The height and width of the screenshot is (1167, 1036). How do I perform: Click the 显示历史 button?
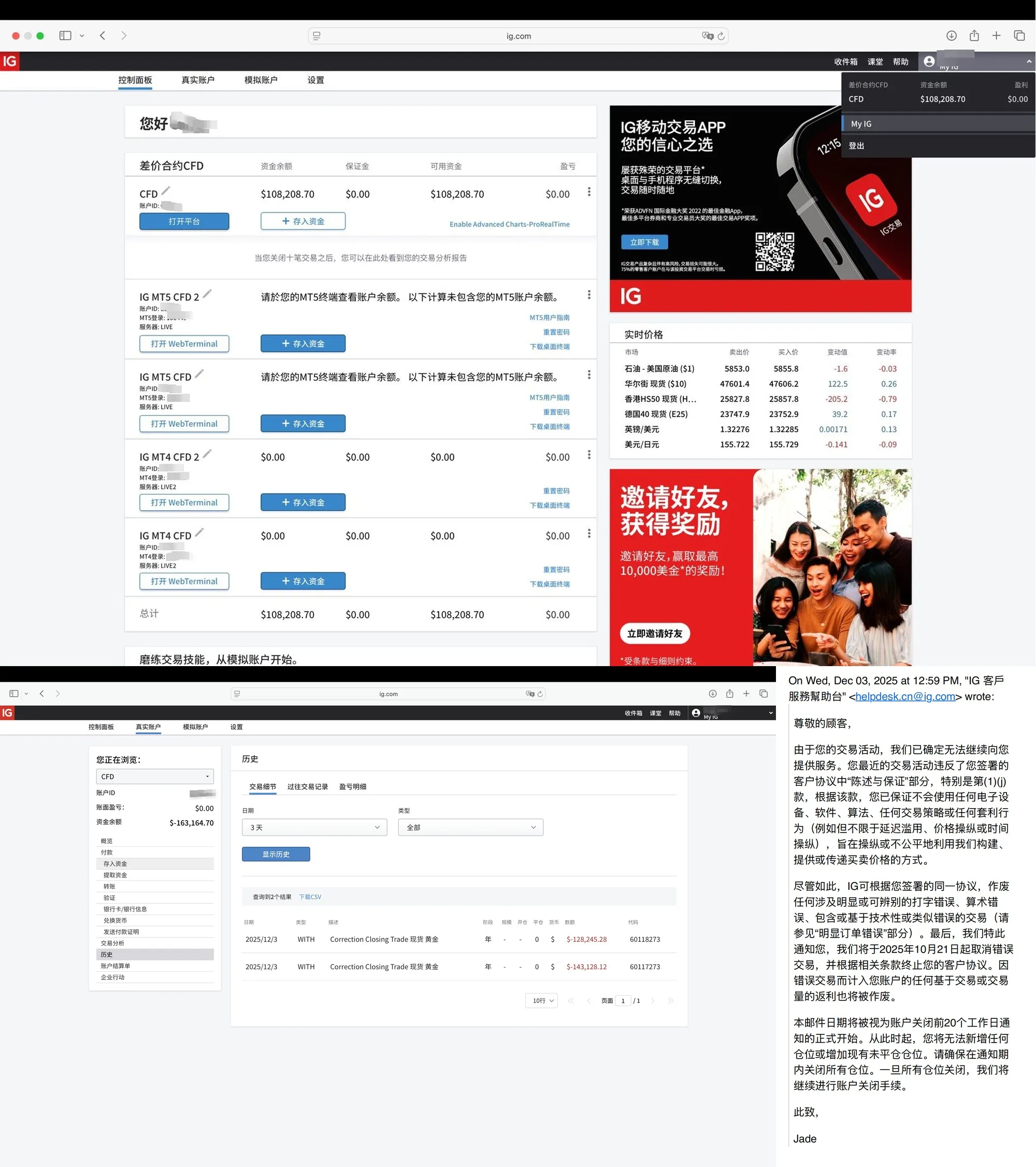click(x=276, y=854)
